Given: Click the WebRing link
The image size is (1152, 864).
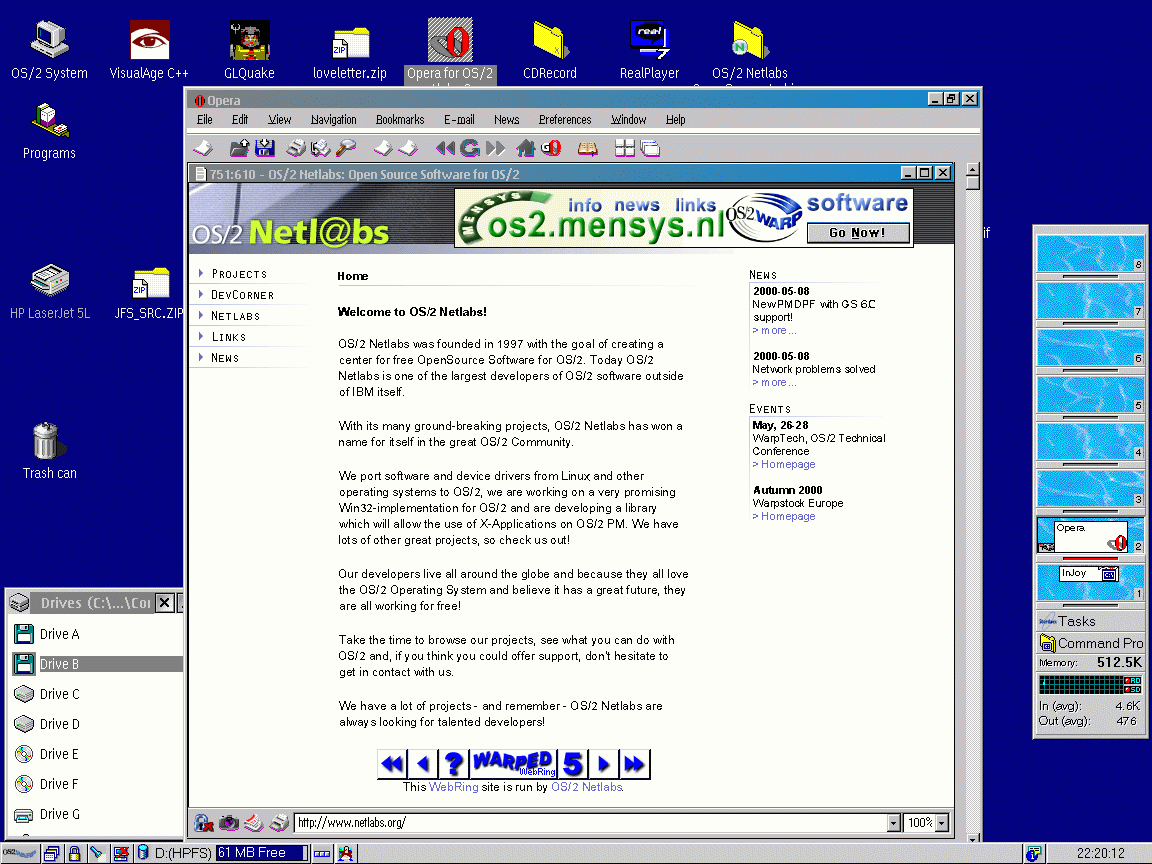Looking at the screenshot, I should pyautogui.click(x=453, y=787).
